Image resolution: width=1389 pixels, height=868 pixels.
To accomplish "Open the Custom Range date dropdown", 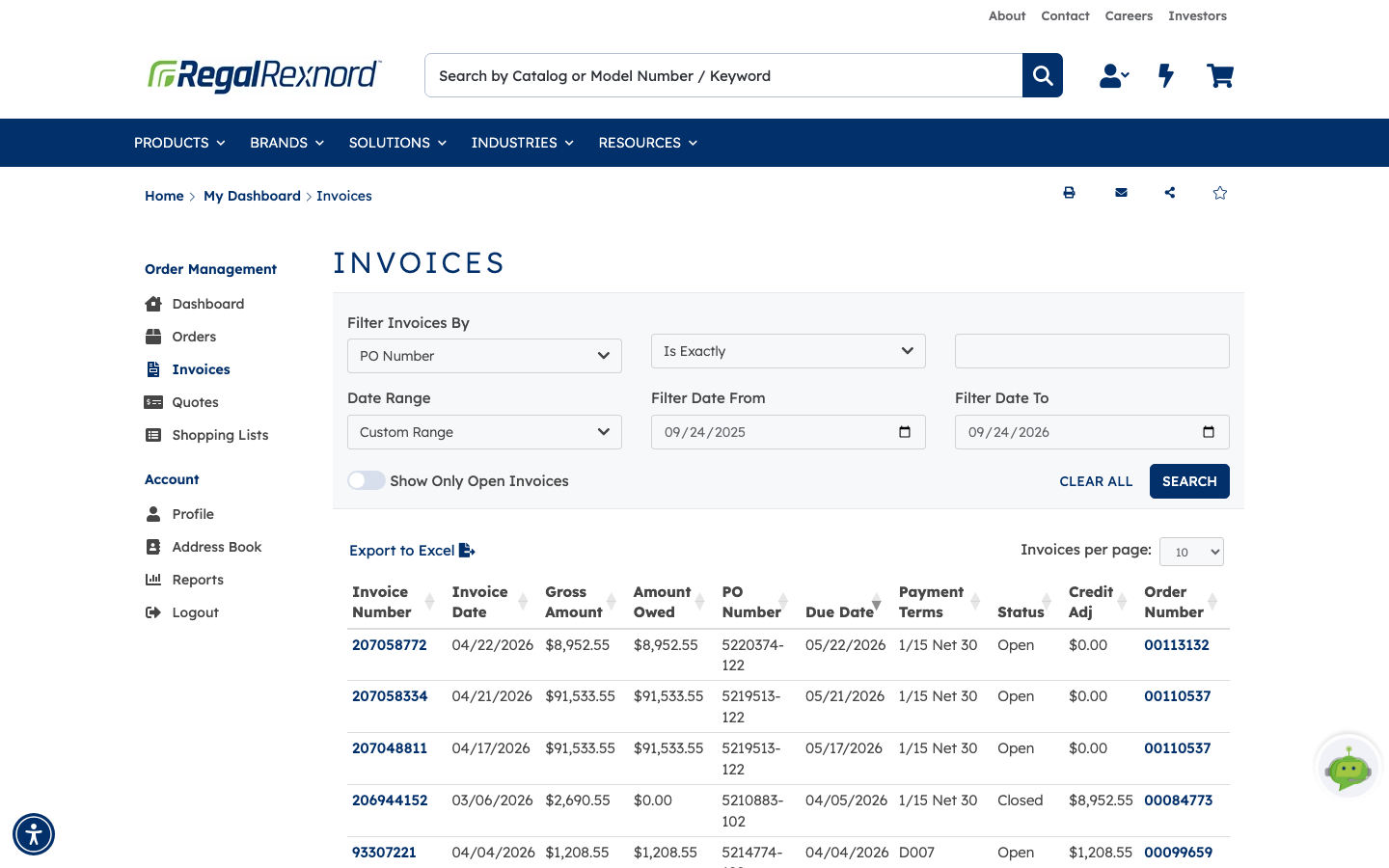I will click(x=484, y=432).
